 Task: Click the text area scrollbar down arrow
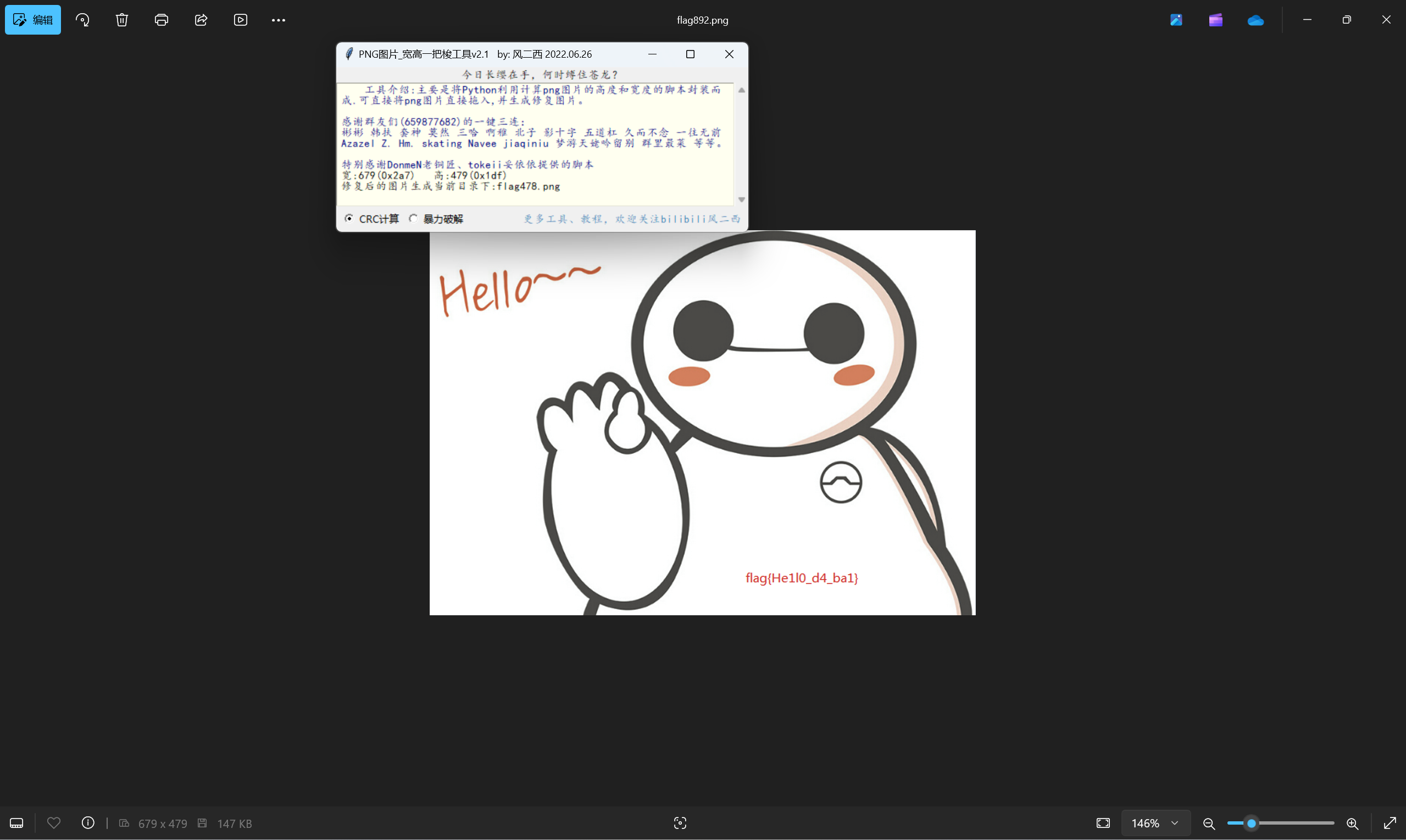click(x=742, y=200)
